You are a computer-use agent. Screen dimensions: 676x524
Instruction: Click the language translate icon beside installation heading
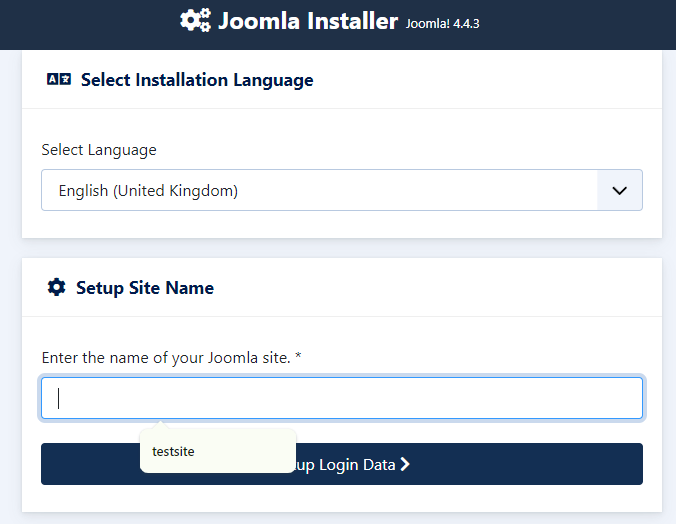click(59, 80)
